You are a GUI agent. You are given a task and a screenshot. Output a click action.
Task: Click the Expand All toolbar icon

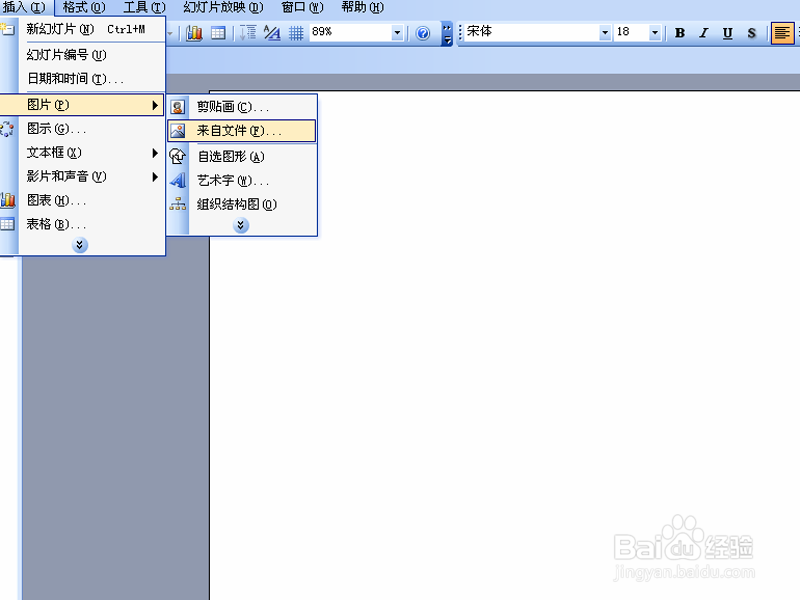[248, 33]
